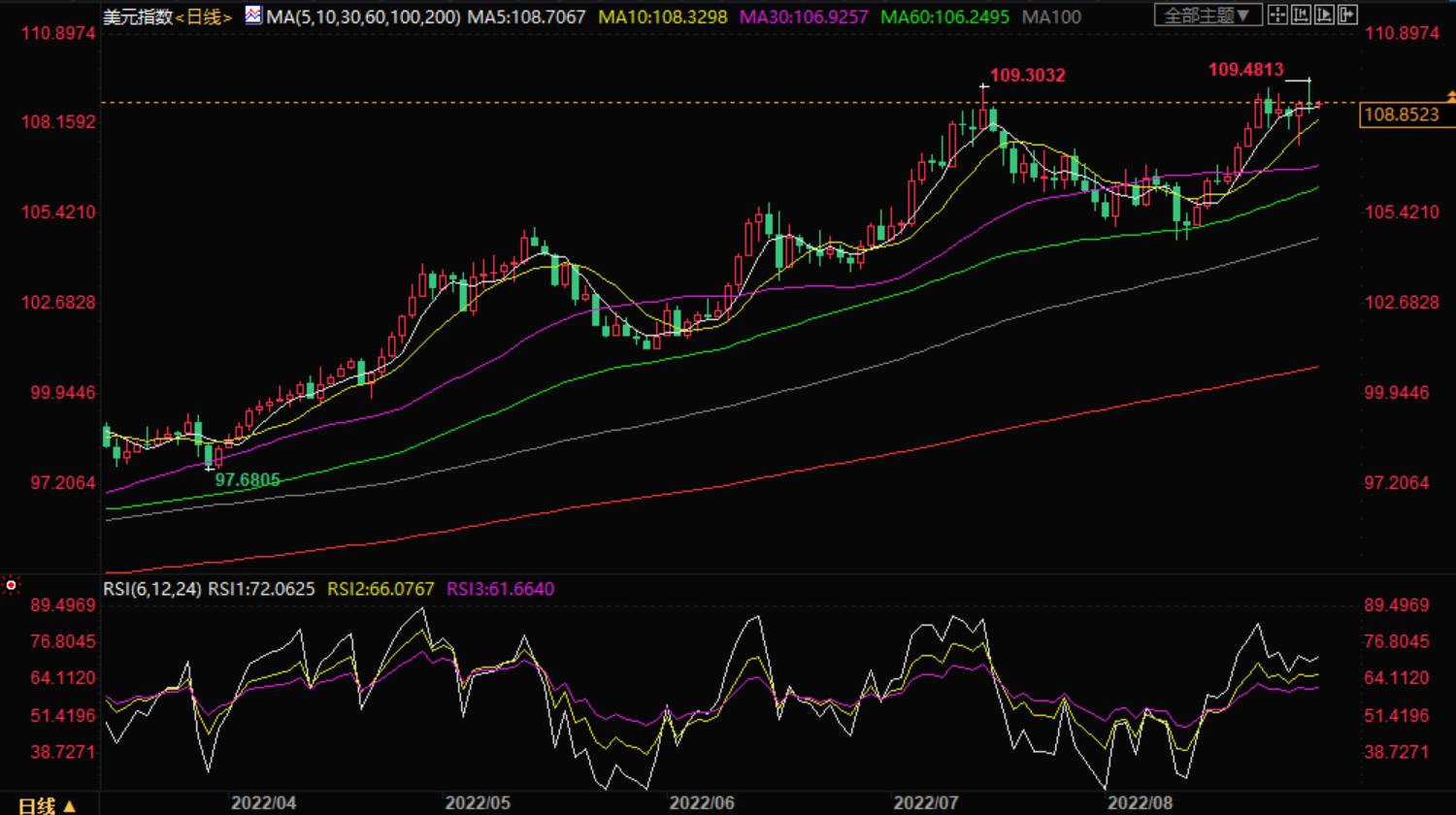Expand the 日线 period selector at bottom

(48, 805)
